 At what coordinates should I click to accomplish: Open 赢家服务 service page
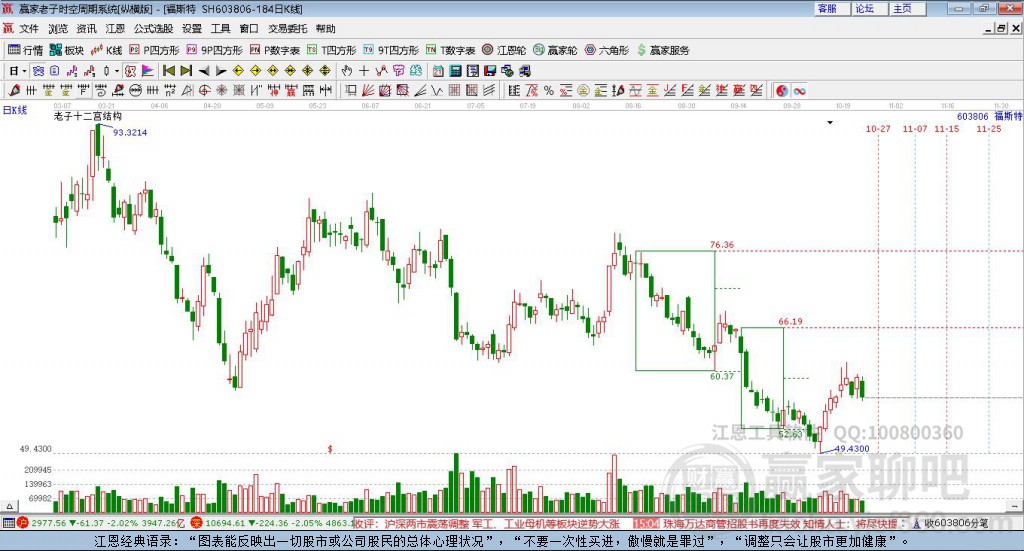click(663, 50)
